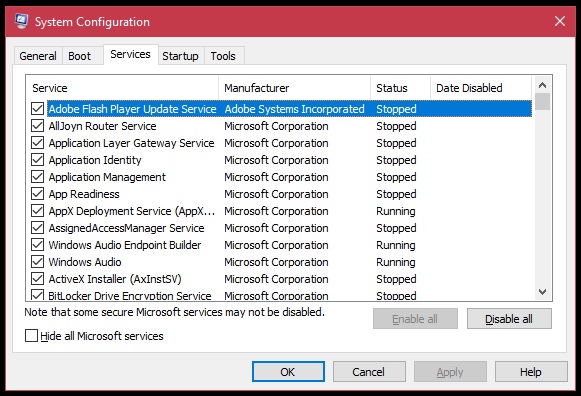Screen dimensions: 581x396
Task: Uncheck Windows Audio Endpoint Builder checkbox
Action: point(37,245)
